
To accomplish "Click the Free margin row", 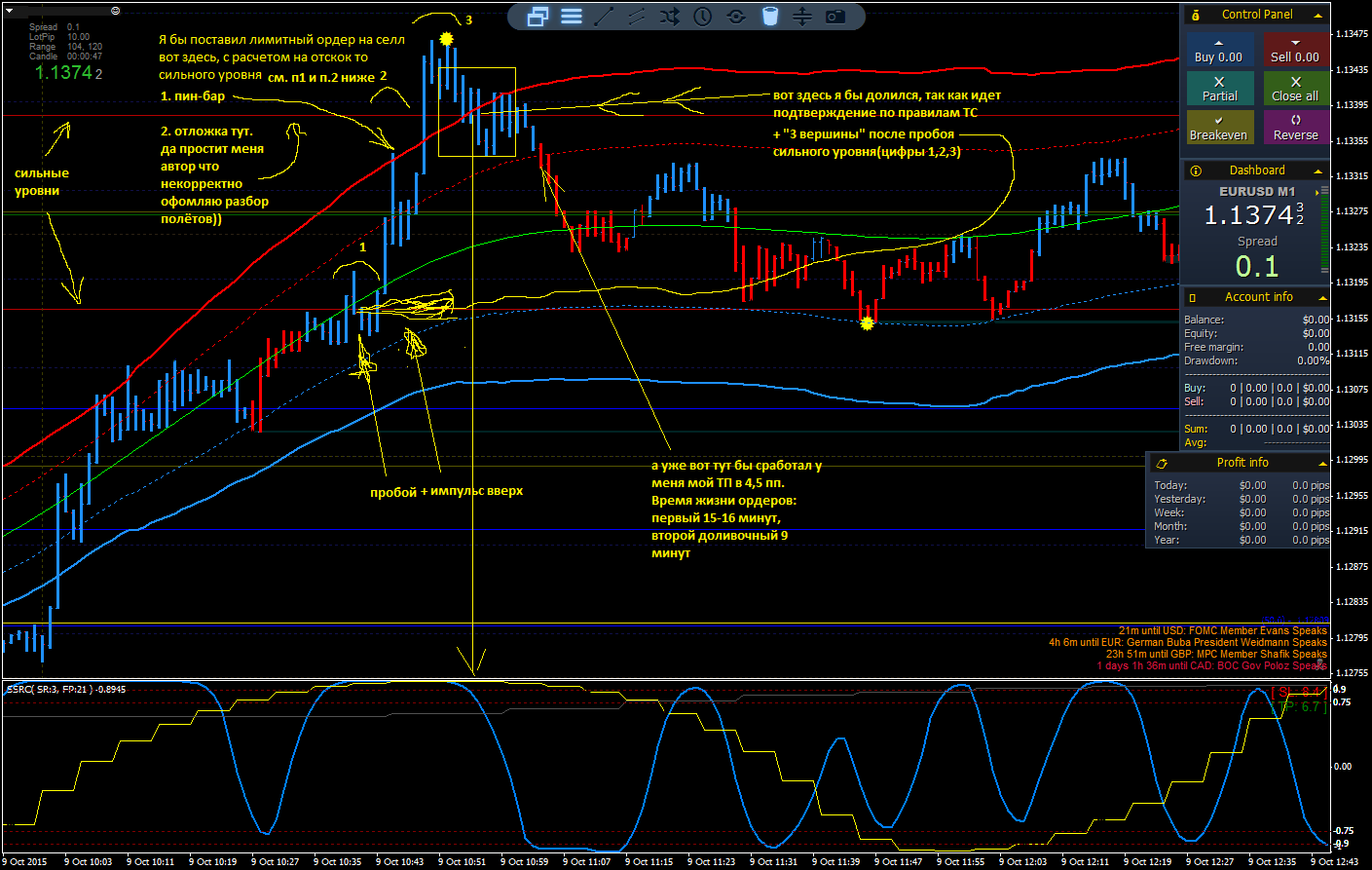I will click(1256, 347).
